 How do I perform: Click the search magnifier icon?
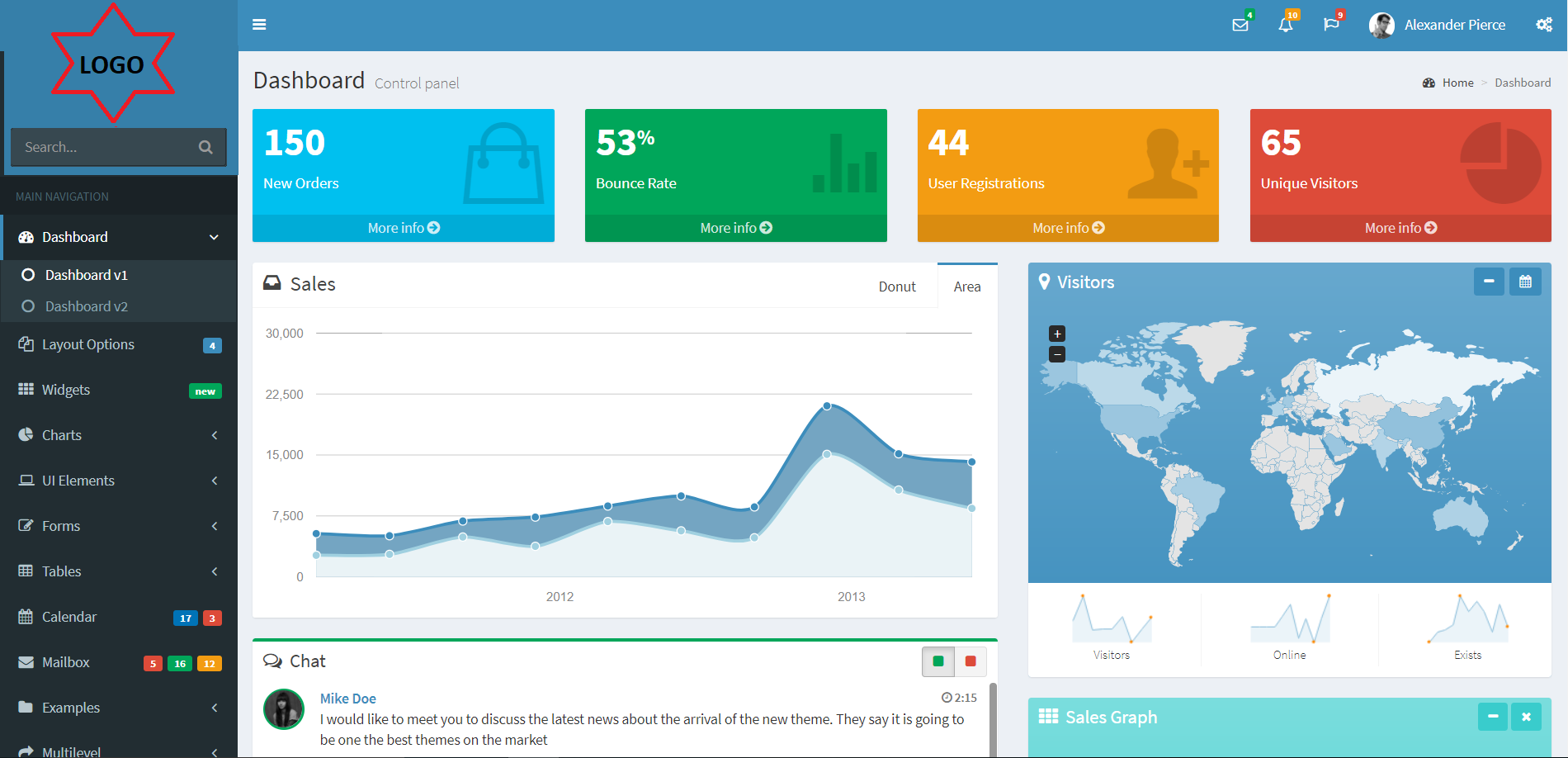tap(205, 146)
